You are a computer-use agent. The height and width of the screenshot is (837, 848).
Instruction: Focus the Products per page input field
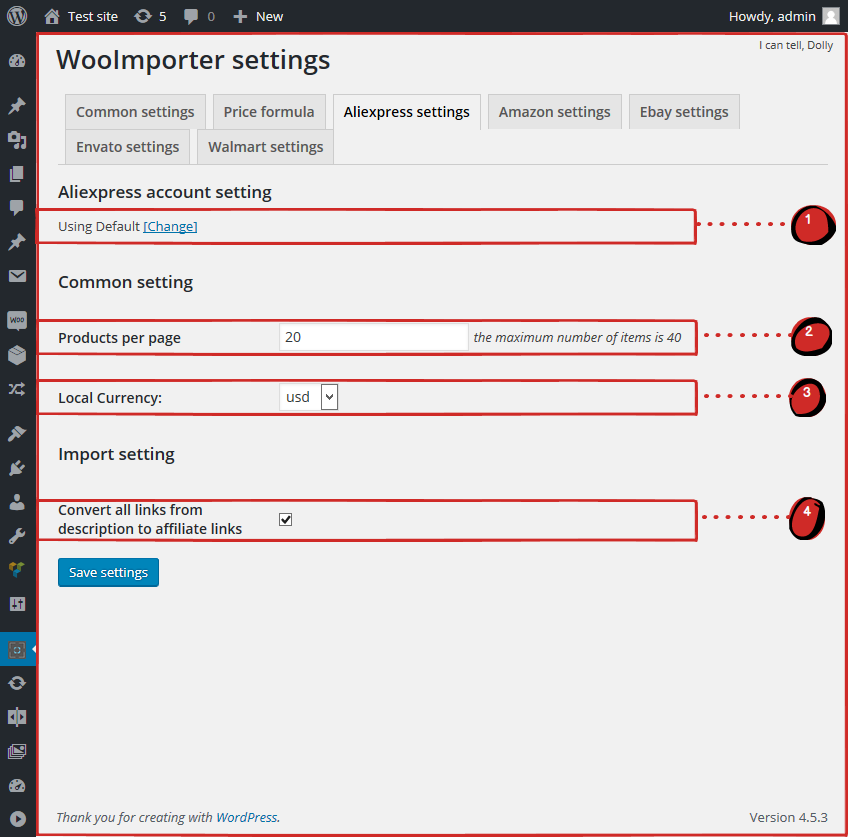pos(374,337)
